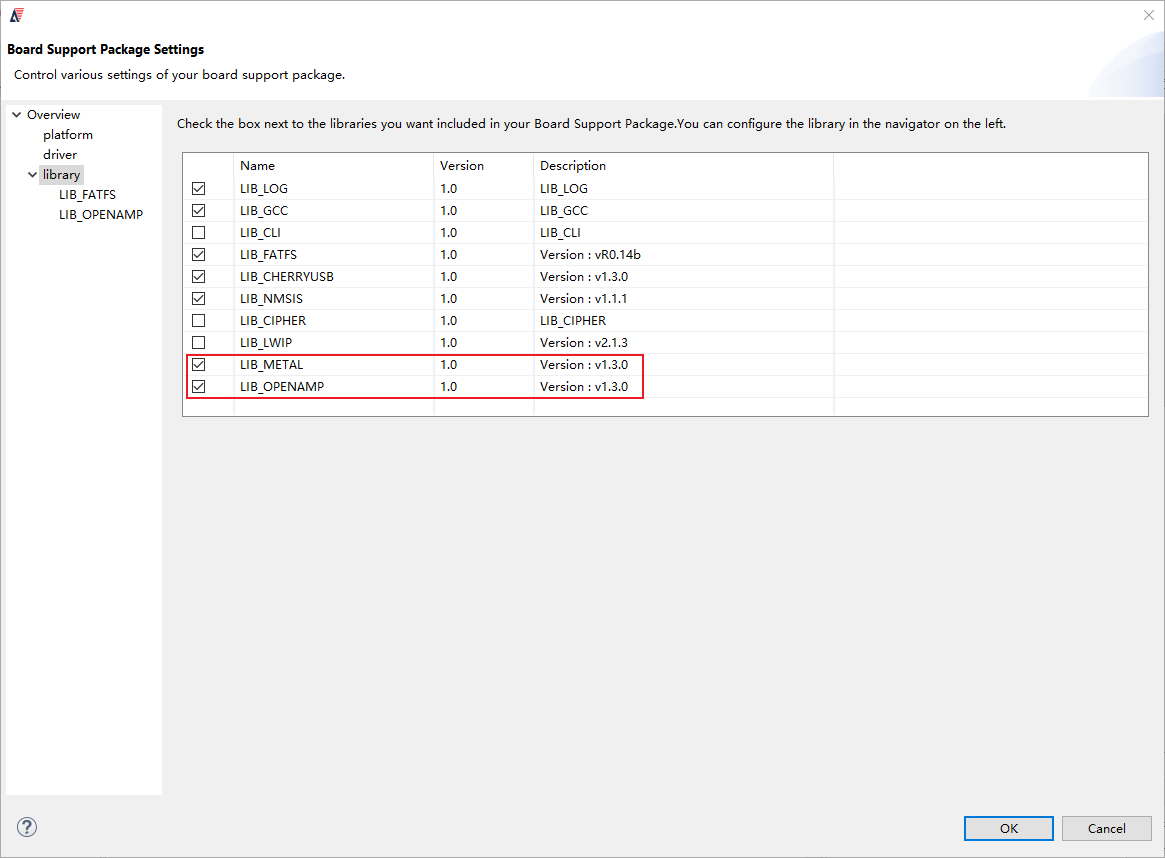Image resolution: width=1165 pixels, height=858 pixels.
Task: Select the LIB_LOG name cell
Action: coord(334,189)
